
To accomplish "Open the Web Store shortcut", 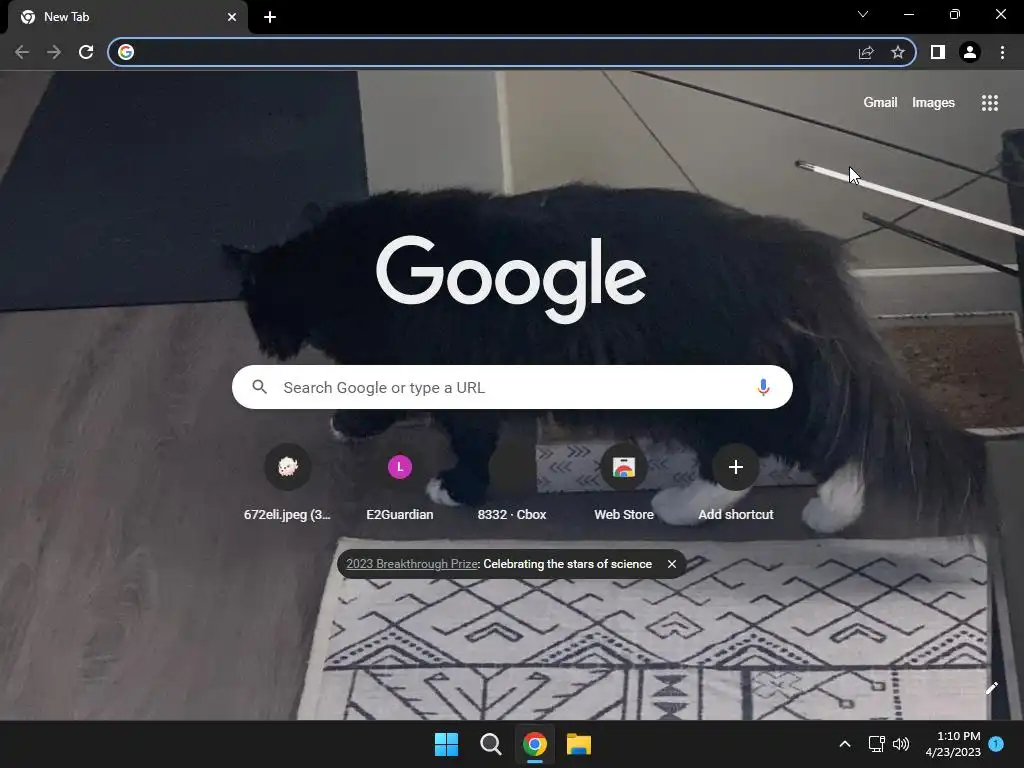I will tap(624, 483).
